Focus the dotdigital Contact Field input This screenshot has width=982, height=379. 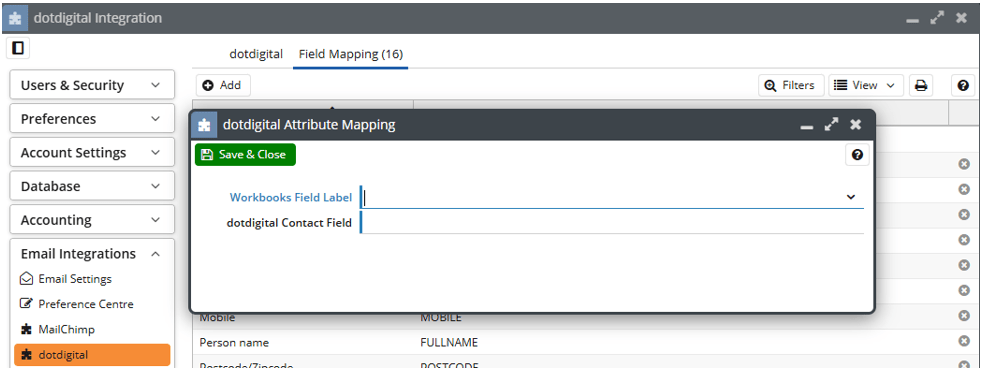[612, 222]
